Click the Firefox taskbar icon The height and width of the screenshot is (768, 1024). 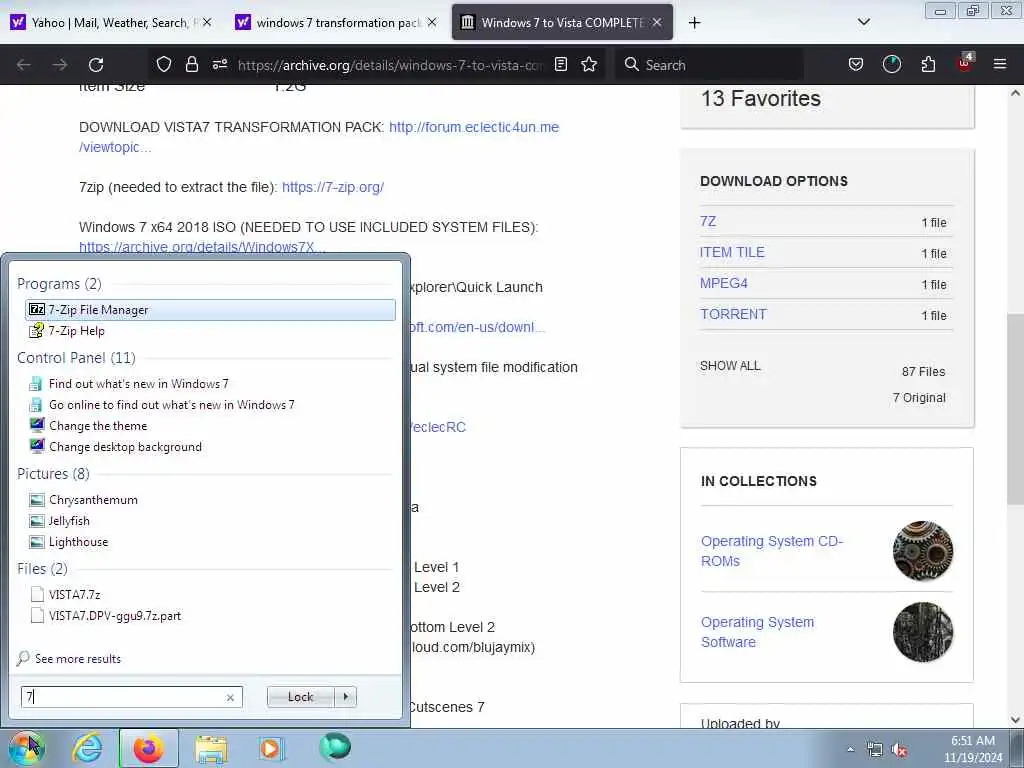click(x=149, y=748)
